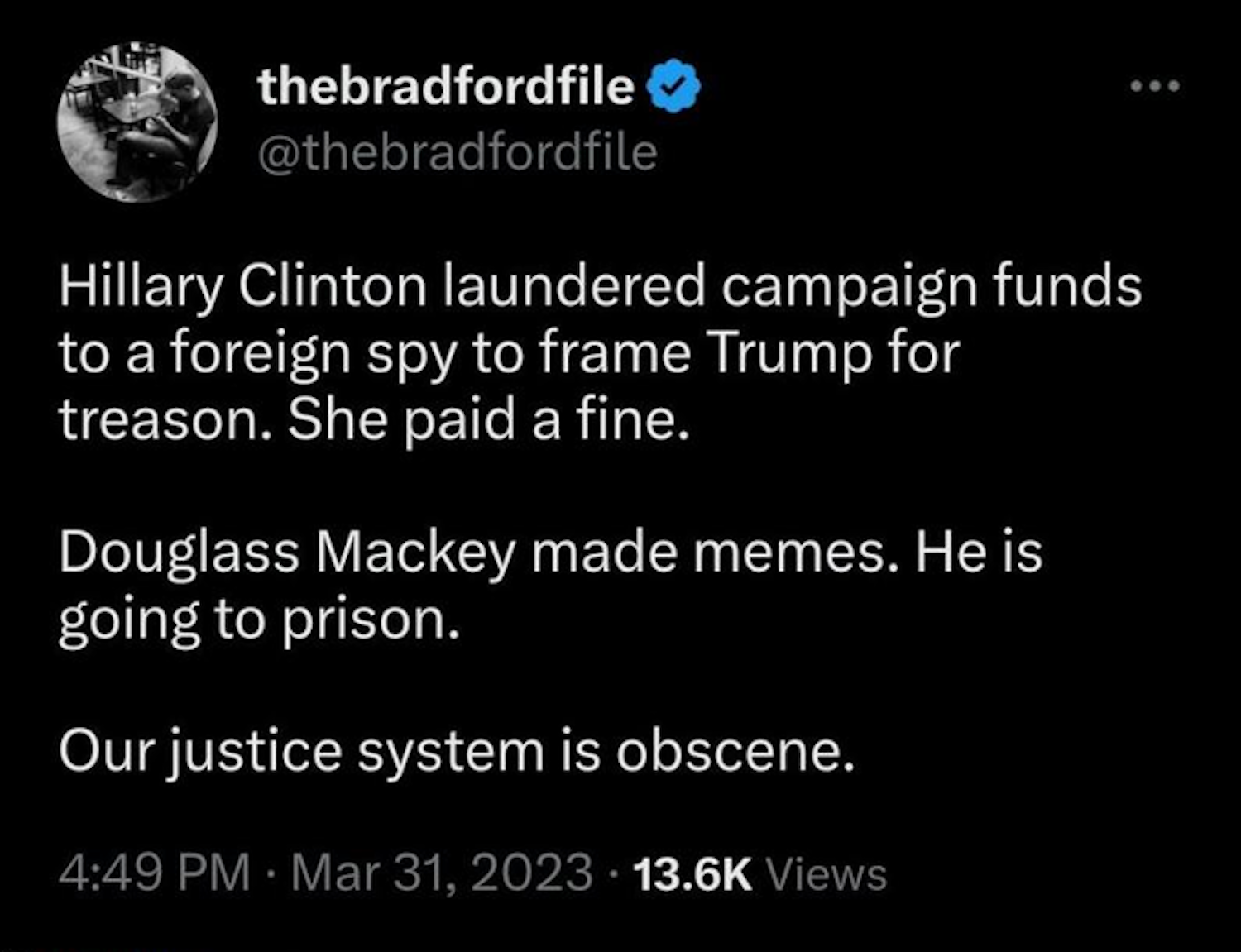Click "Our justice system is obscene." sentence

pos(456,752)
